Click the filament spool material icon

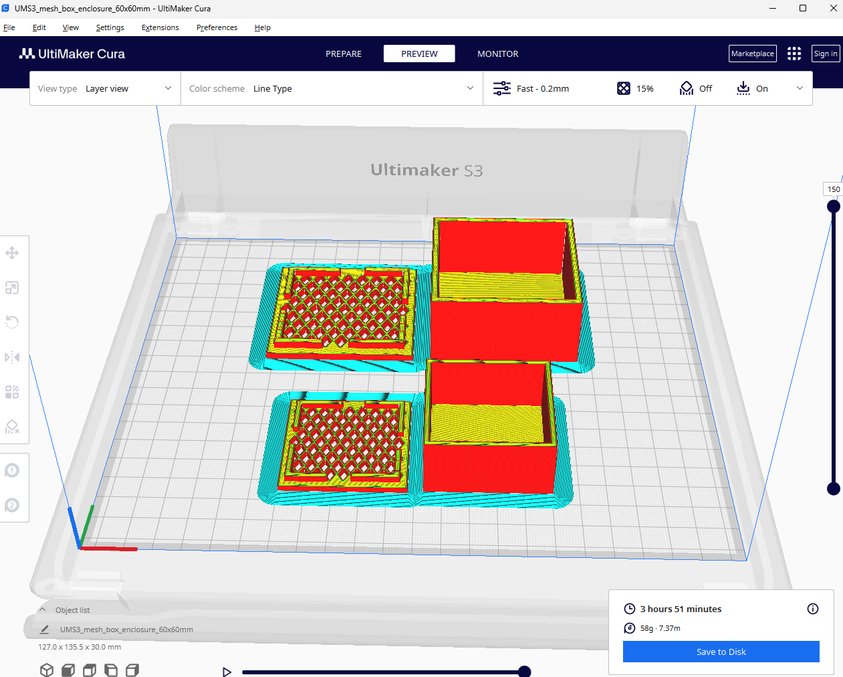pos(629,628)
